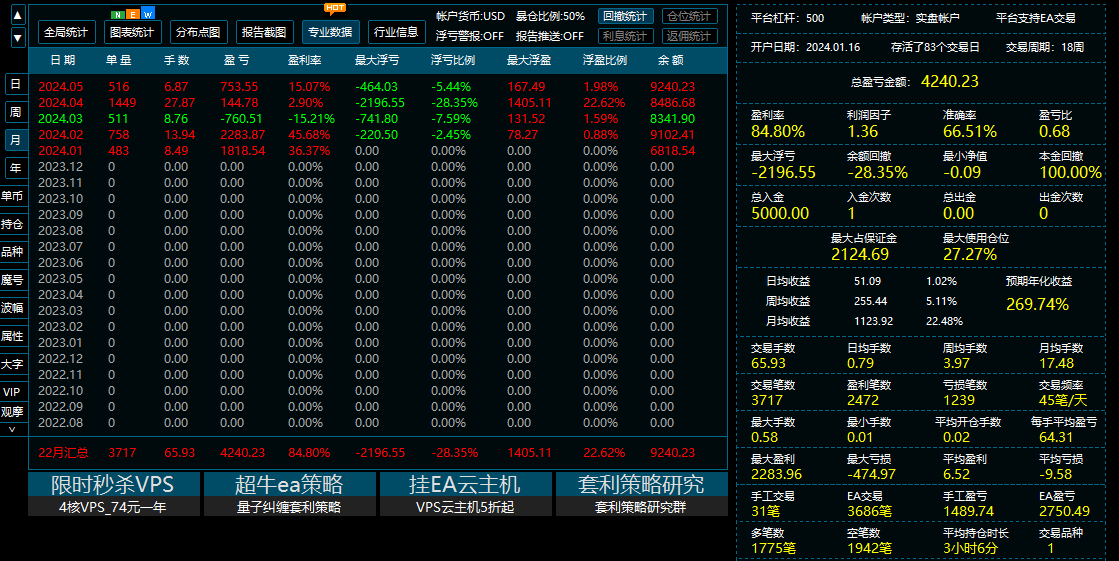The image size is (1119, 561).
Task: Click the 余额 column header
Action: 670,61
